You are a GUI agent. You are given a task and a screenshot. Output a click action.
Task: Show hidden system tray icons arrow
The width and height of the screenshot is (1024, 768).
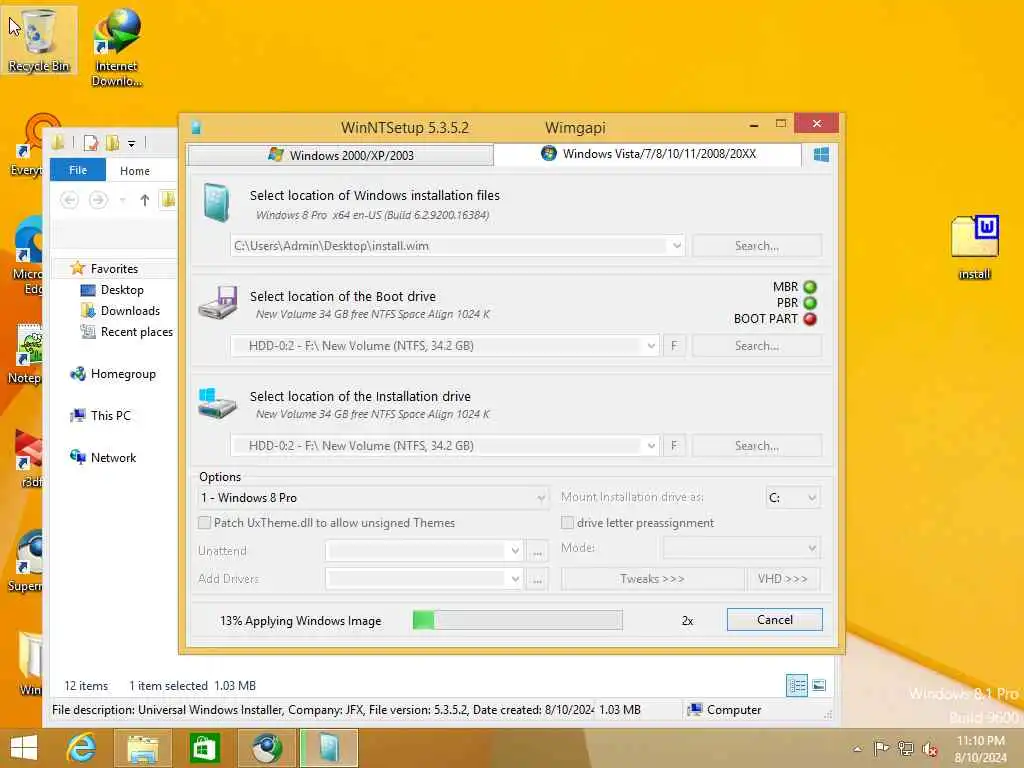[x=857, y=749]
